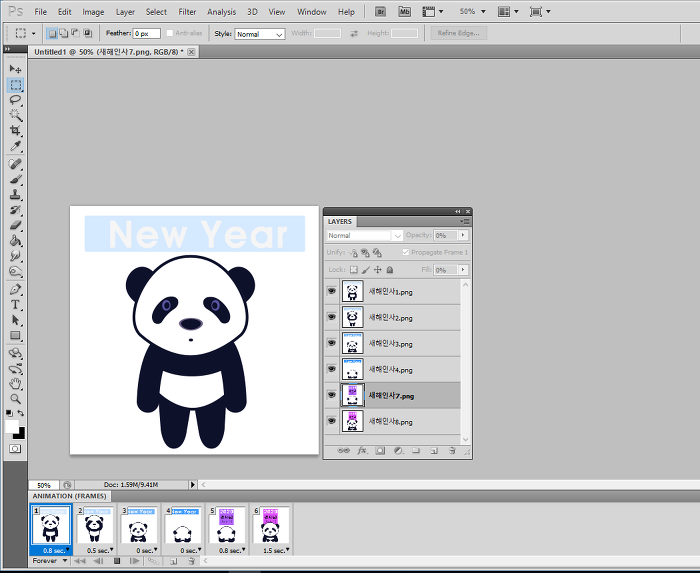Select animation frame 5 thumbnail
This screenshot has height=573, width=700.
click(x=227, y=525)
